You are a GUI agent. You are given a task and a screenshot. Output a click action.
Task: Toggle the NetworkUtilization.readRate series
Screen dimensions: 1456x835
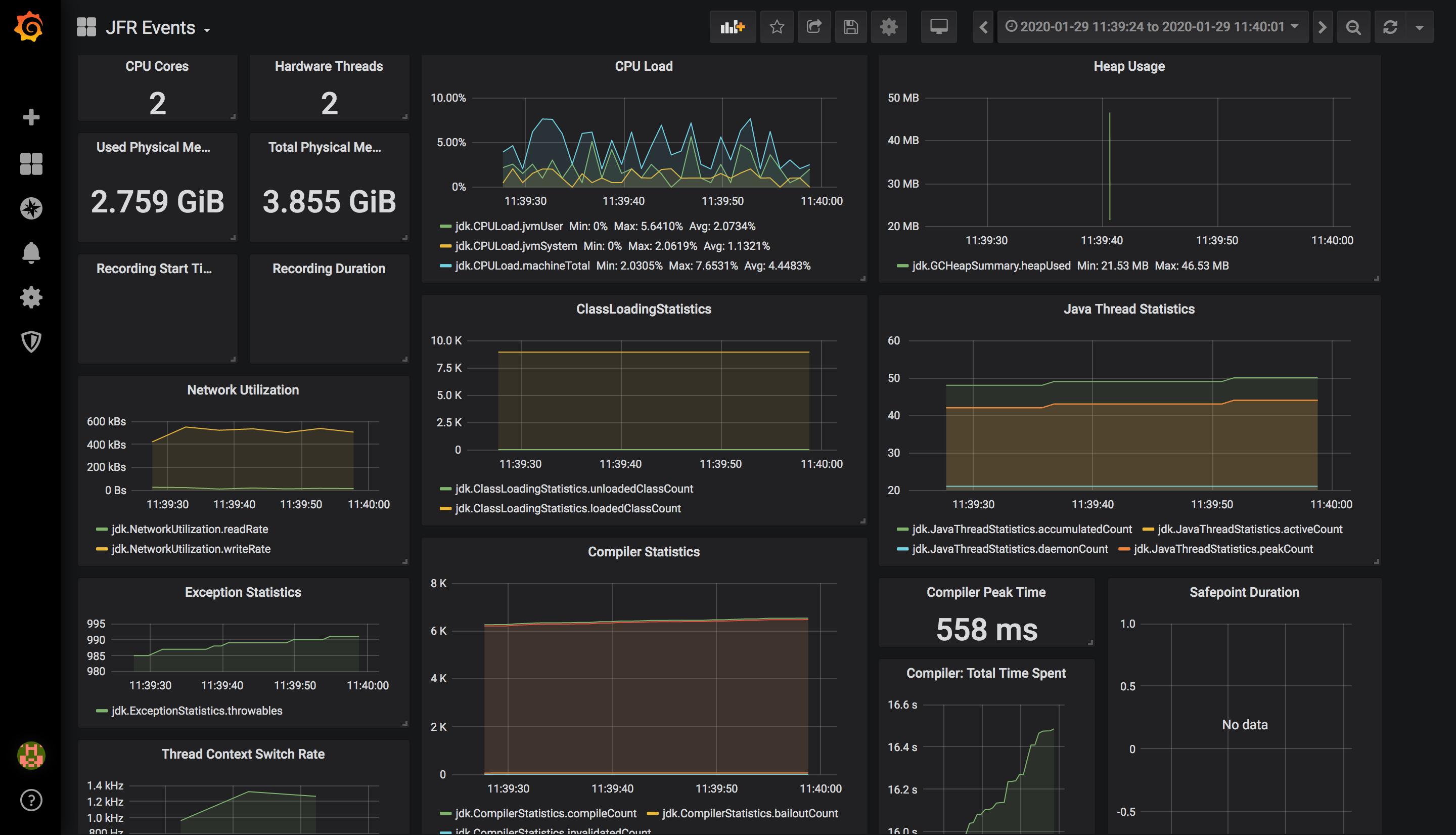point(190,529)
